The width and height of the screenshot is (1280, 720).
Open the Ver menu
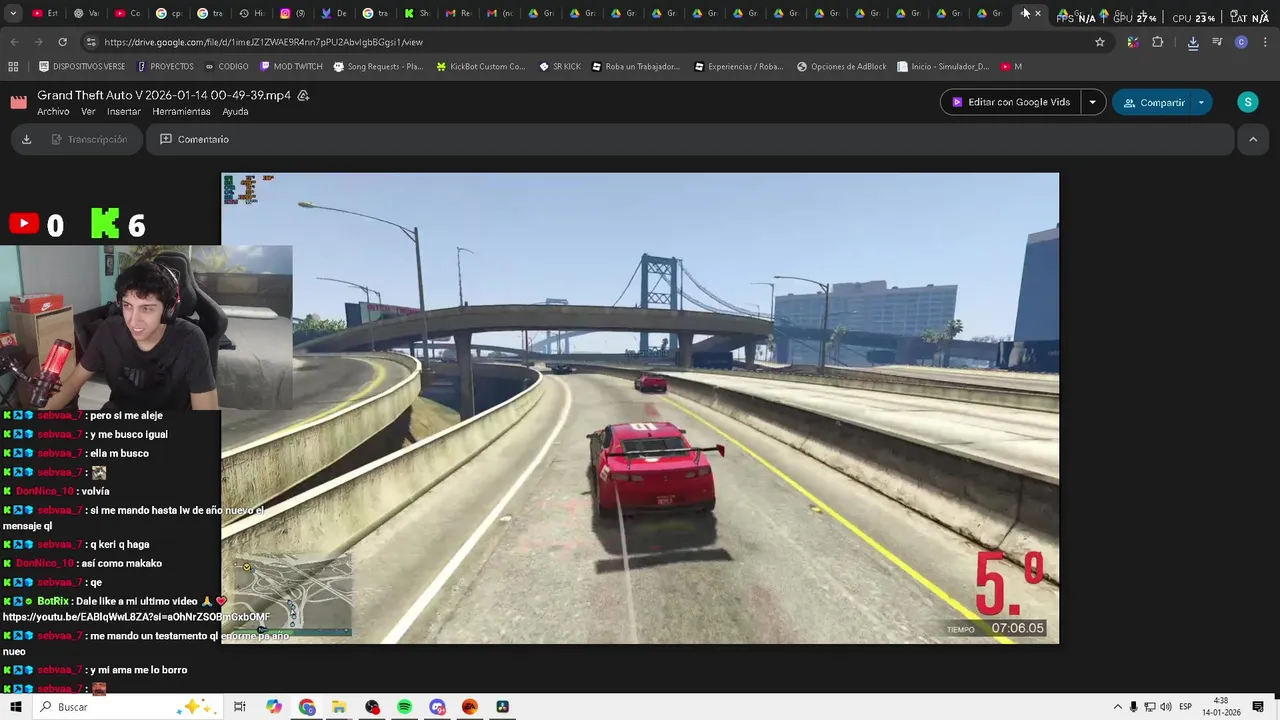pos(88,112)
